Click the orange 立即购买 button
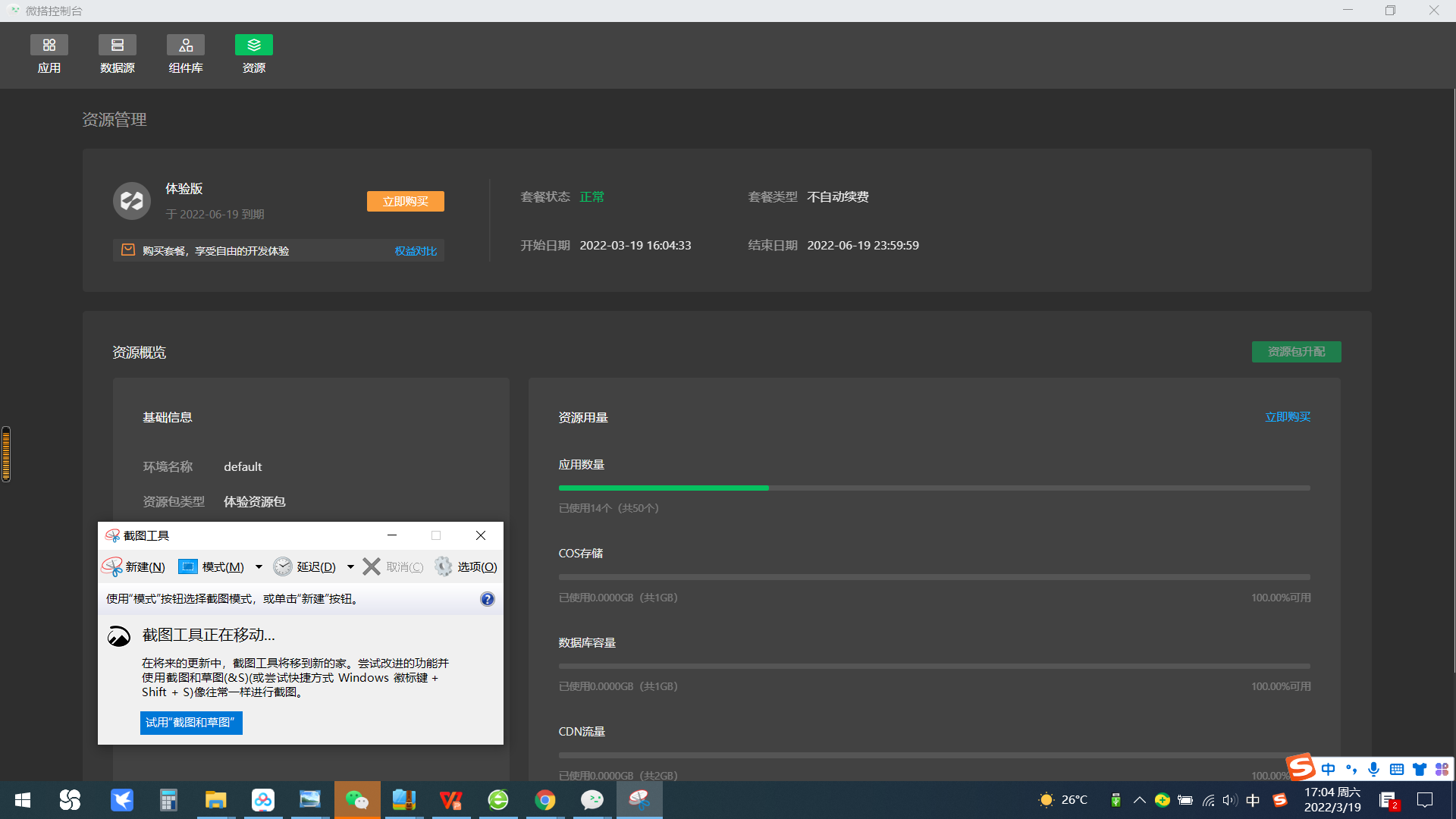Screen dimensions: 1456x819 [406, 201]
